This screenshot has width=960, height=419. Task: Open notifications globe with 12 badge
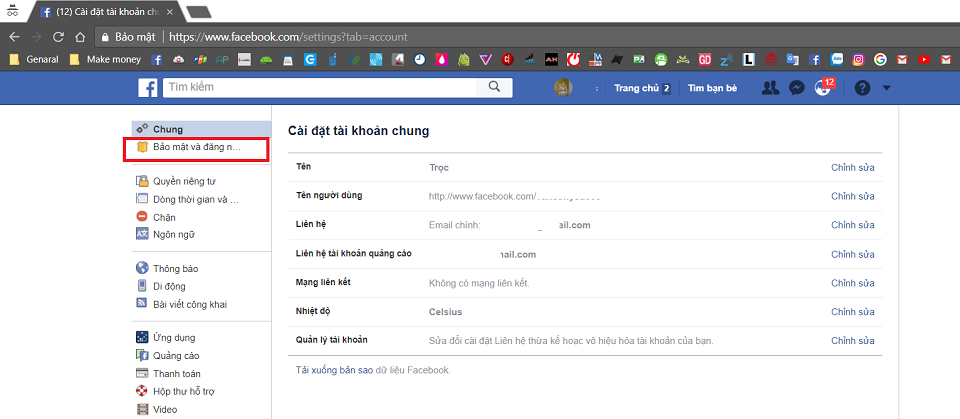pyautogui.click(x=823, y=87)
